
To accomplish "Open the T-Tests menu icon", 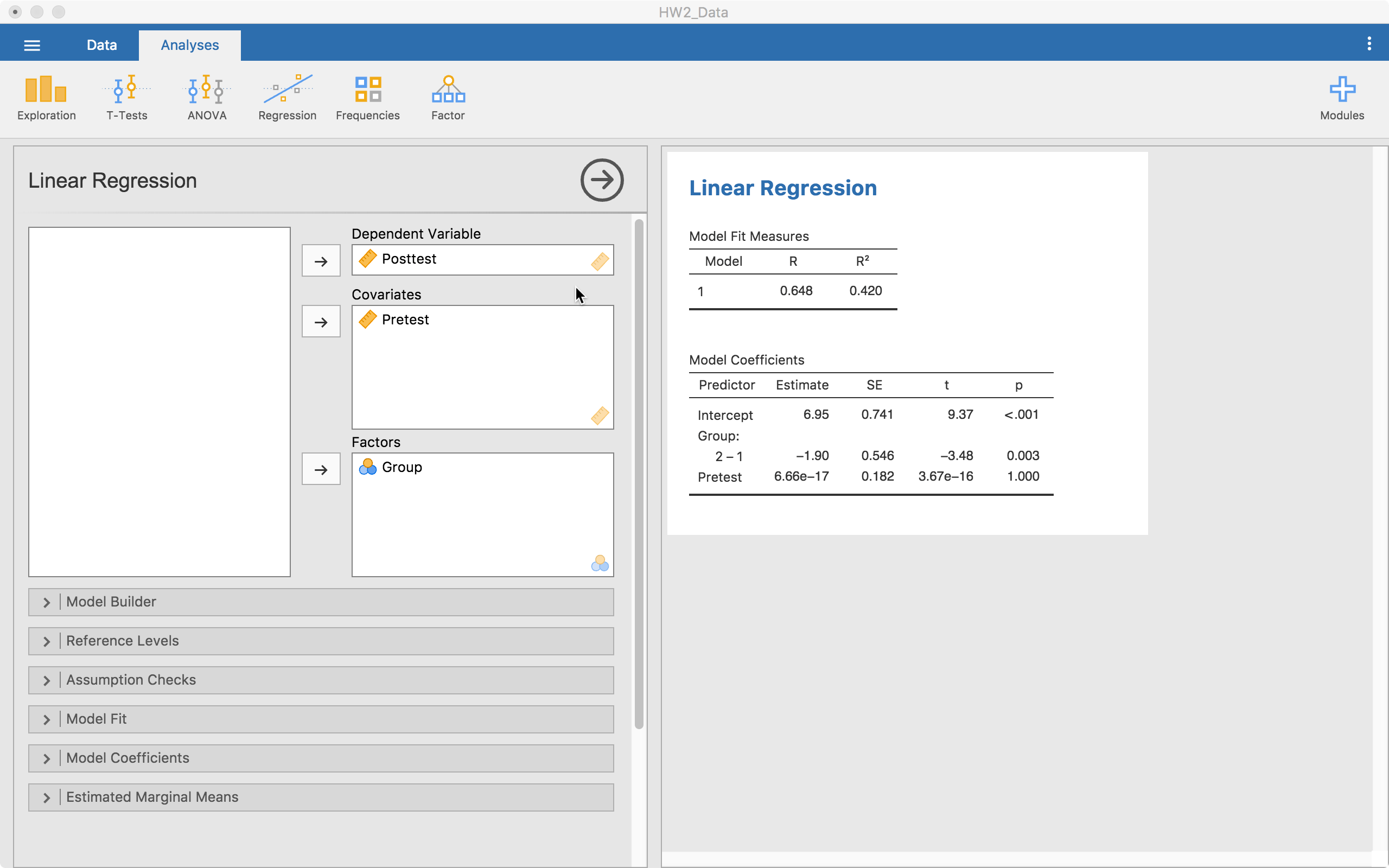I will point(126,98).
